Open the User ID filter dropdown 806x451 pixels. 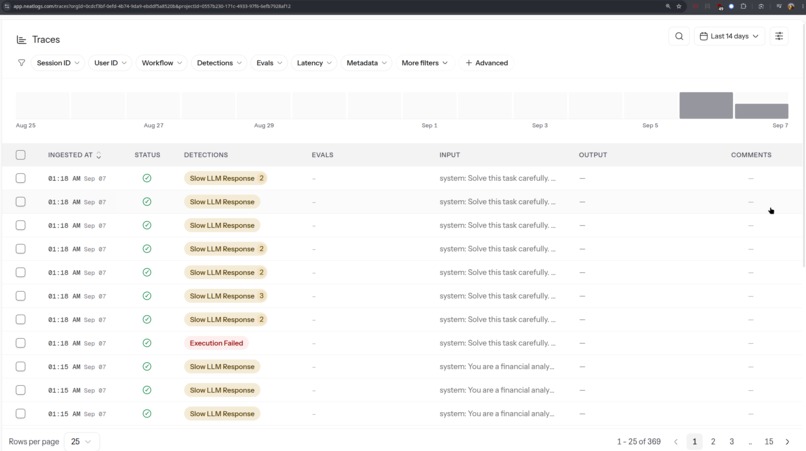[110, 63]
